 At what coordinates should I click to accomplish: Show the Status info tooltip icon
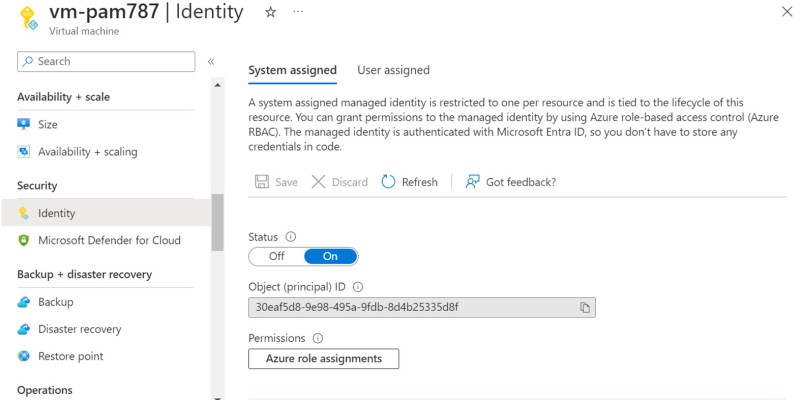point(291,237)
